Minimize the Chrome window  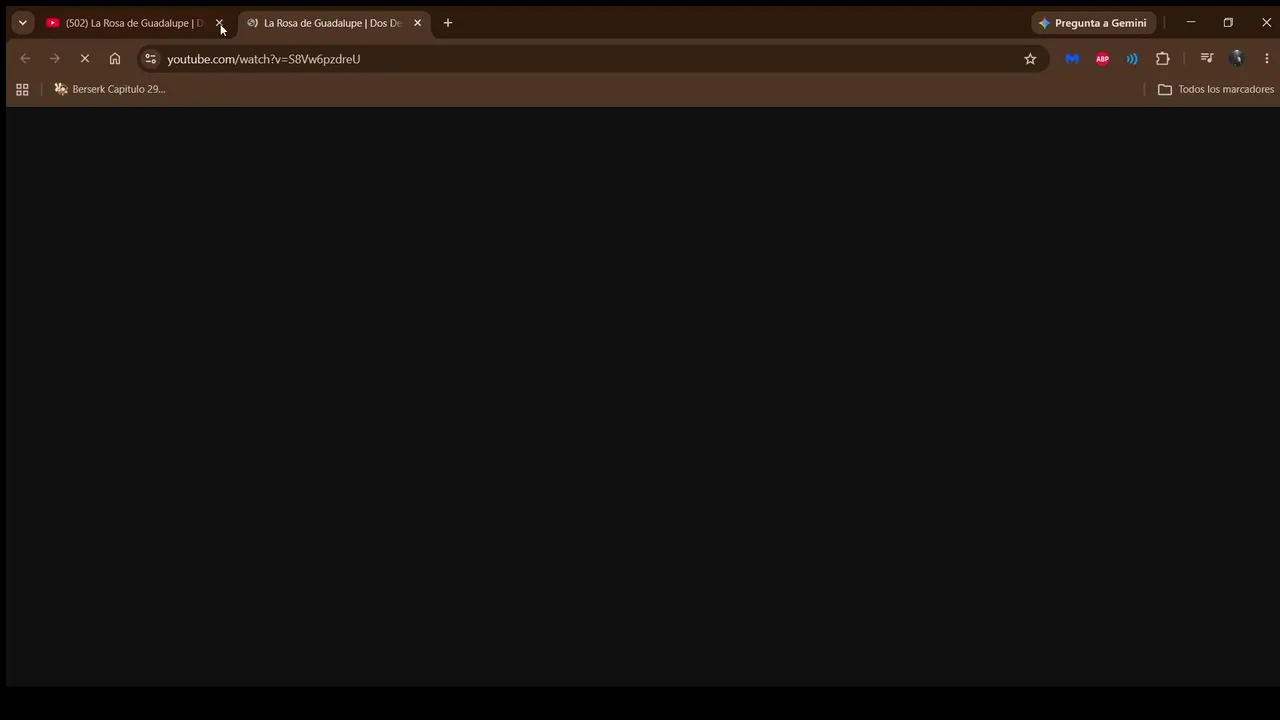pos(1190,23)
